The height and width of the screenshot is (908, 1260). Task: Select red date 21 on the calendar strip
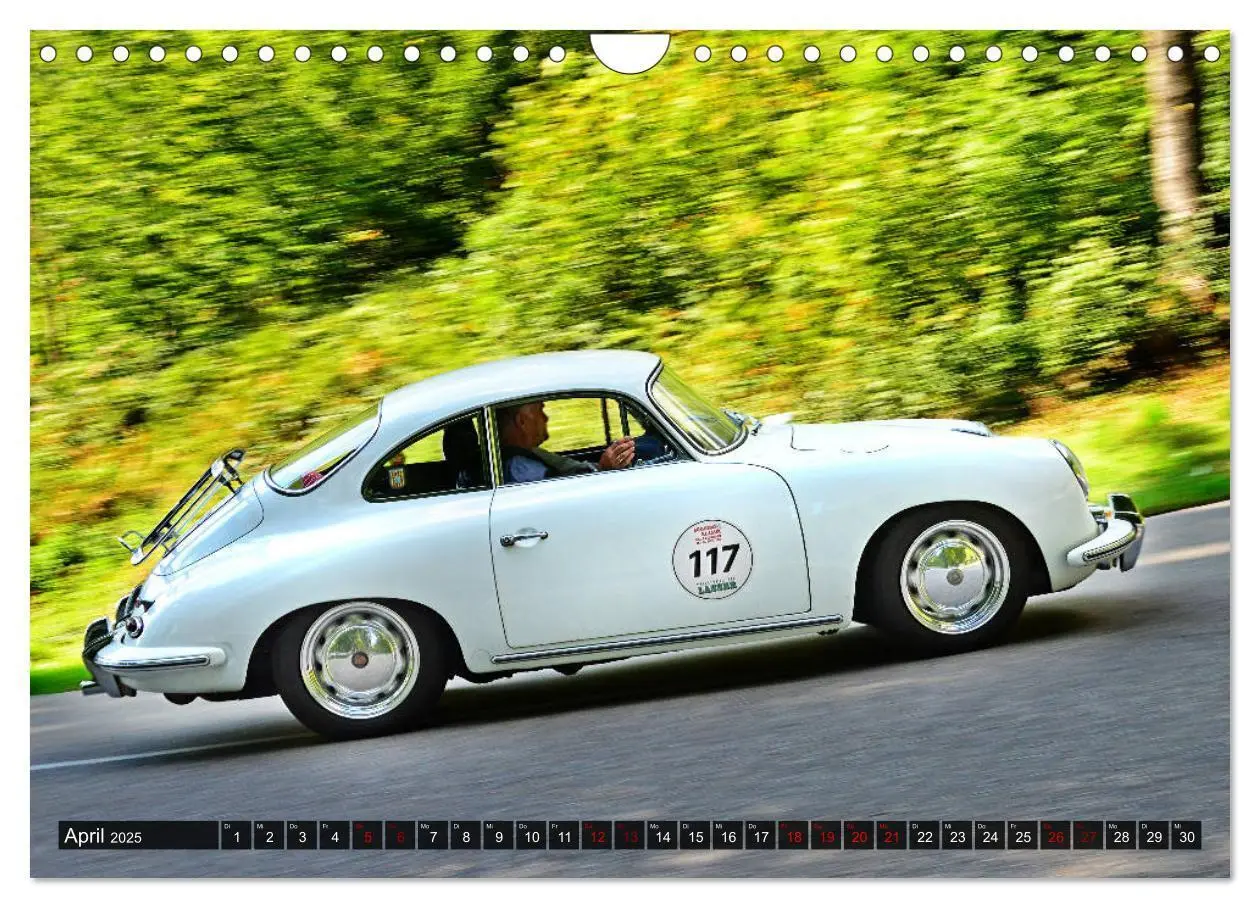pos(892,836)
